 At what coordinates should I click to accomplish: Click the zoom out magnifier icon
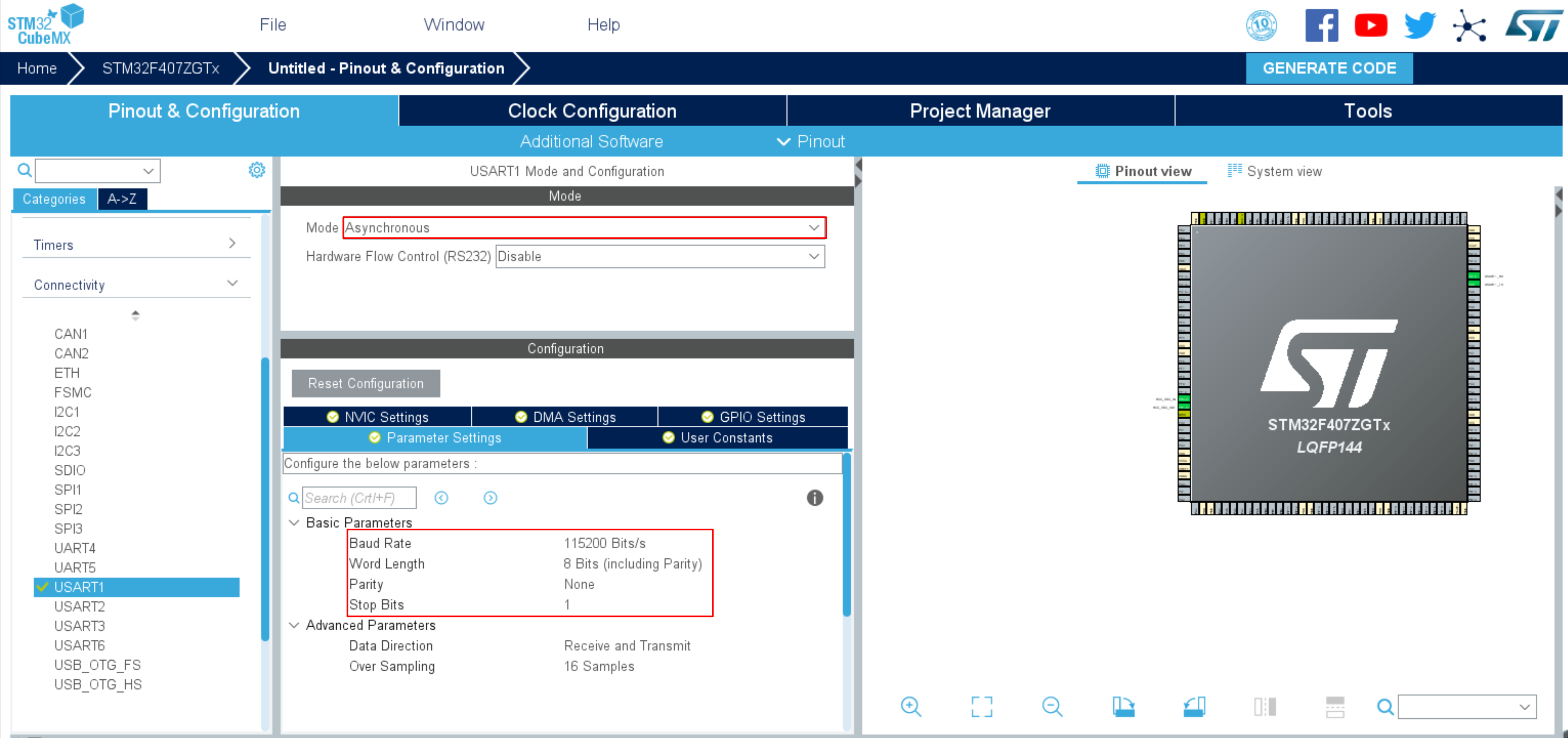pyautogui.click(x=1052, y=706)
